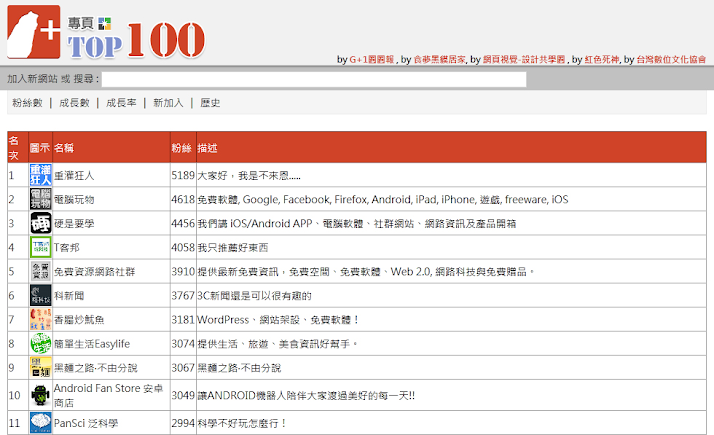Switch to the 成長率 ranking

[121, 103]
